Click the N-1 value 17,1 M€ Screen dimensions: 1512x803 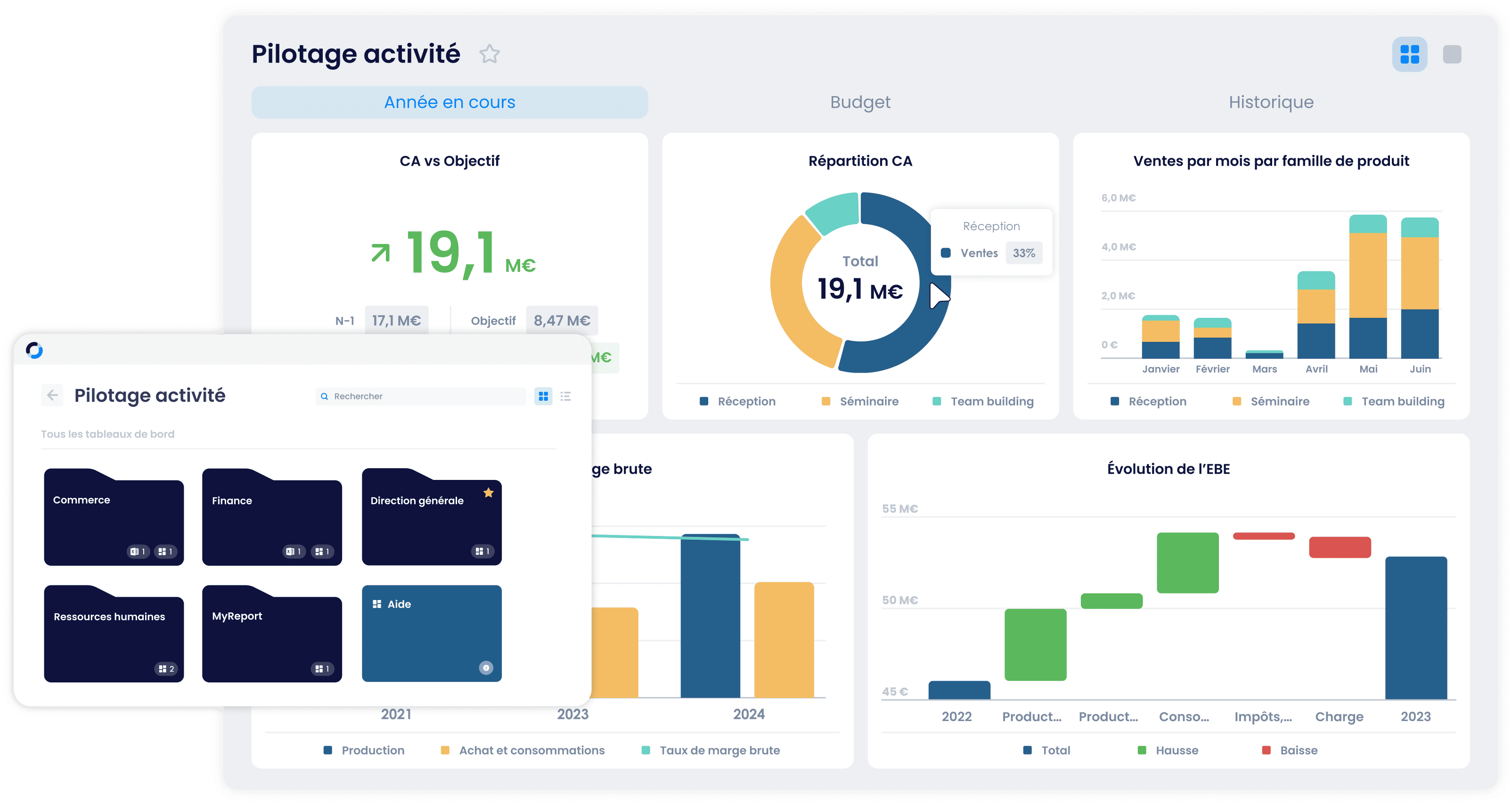[x=396, y=320]
